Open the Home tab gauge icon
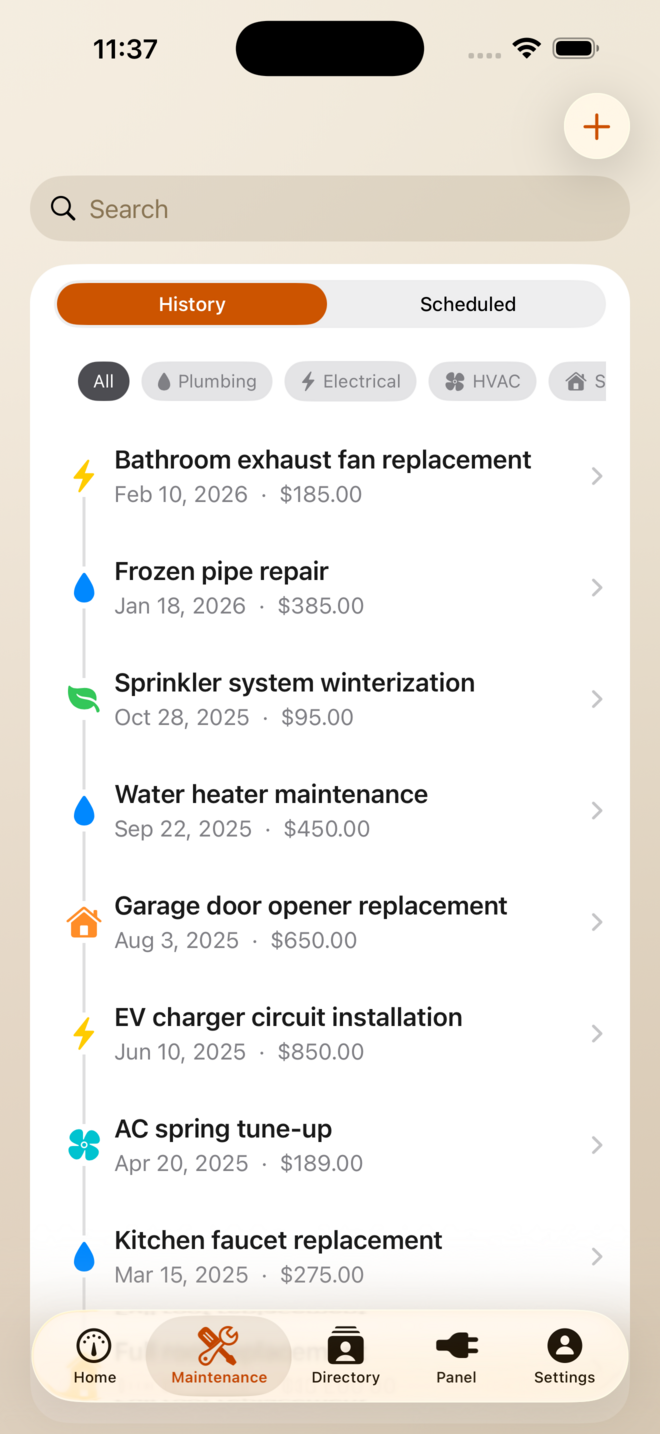The width and height of the screenshot is (660, 1434). (94, 1346)
